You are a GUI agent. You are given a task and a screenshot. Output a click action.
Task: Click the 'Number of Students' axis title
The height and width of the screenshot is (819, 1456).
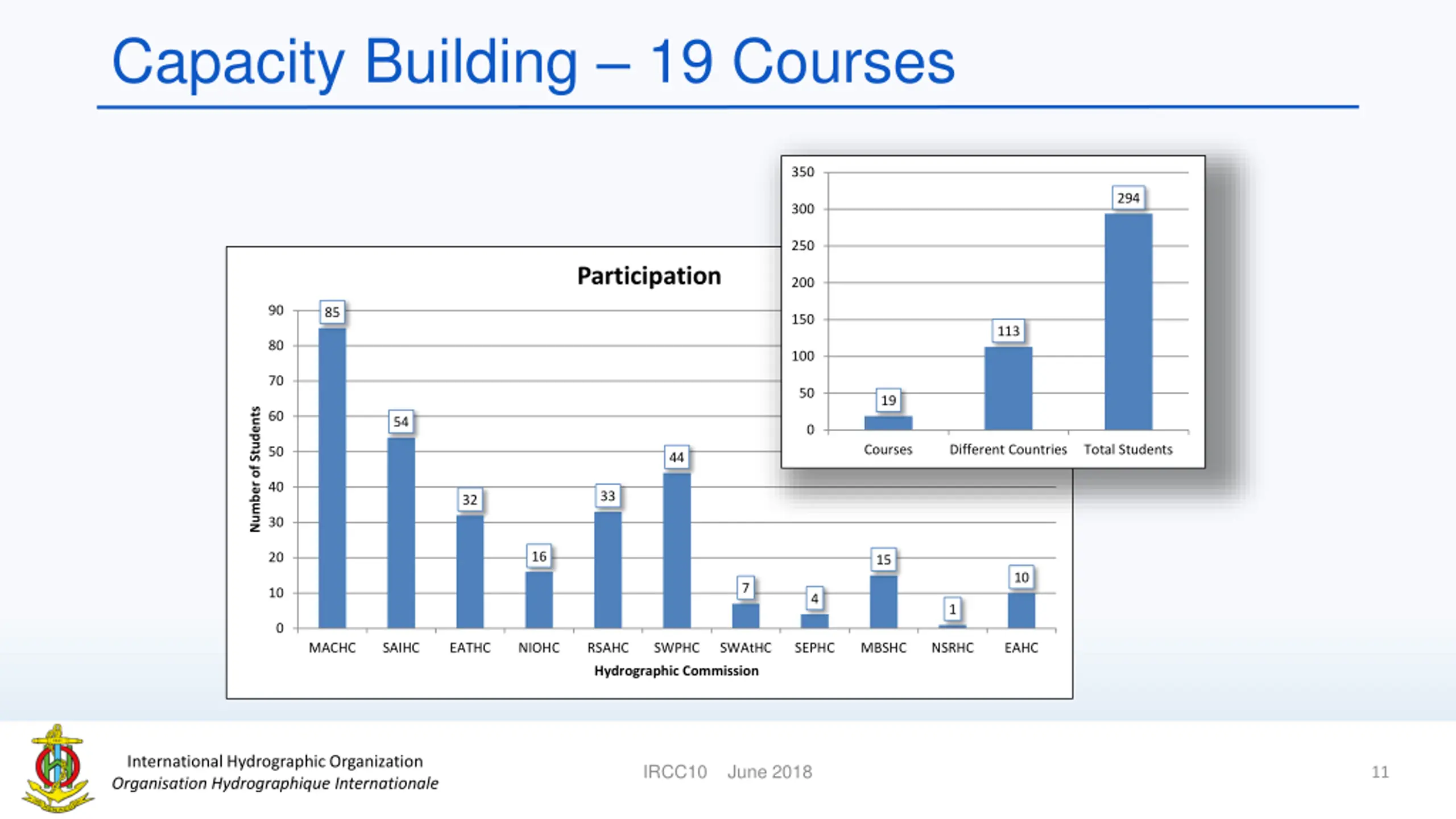point(255,469)
